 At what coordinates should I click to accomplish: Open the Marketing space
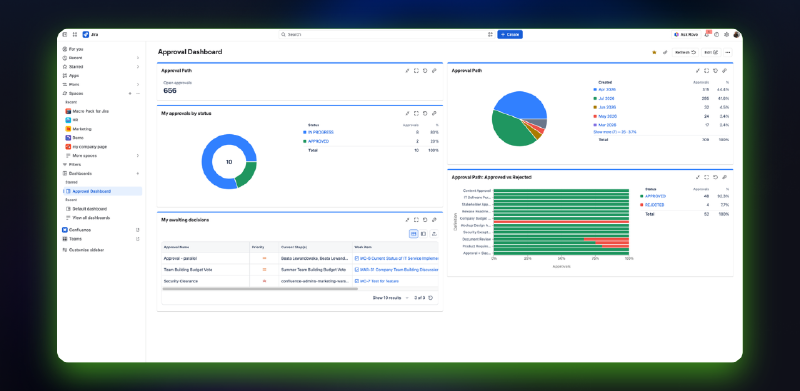coord(82,129)
